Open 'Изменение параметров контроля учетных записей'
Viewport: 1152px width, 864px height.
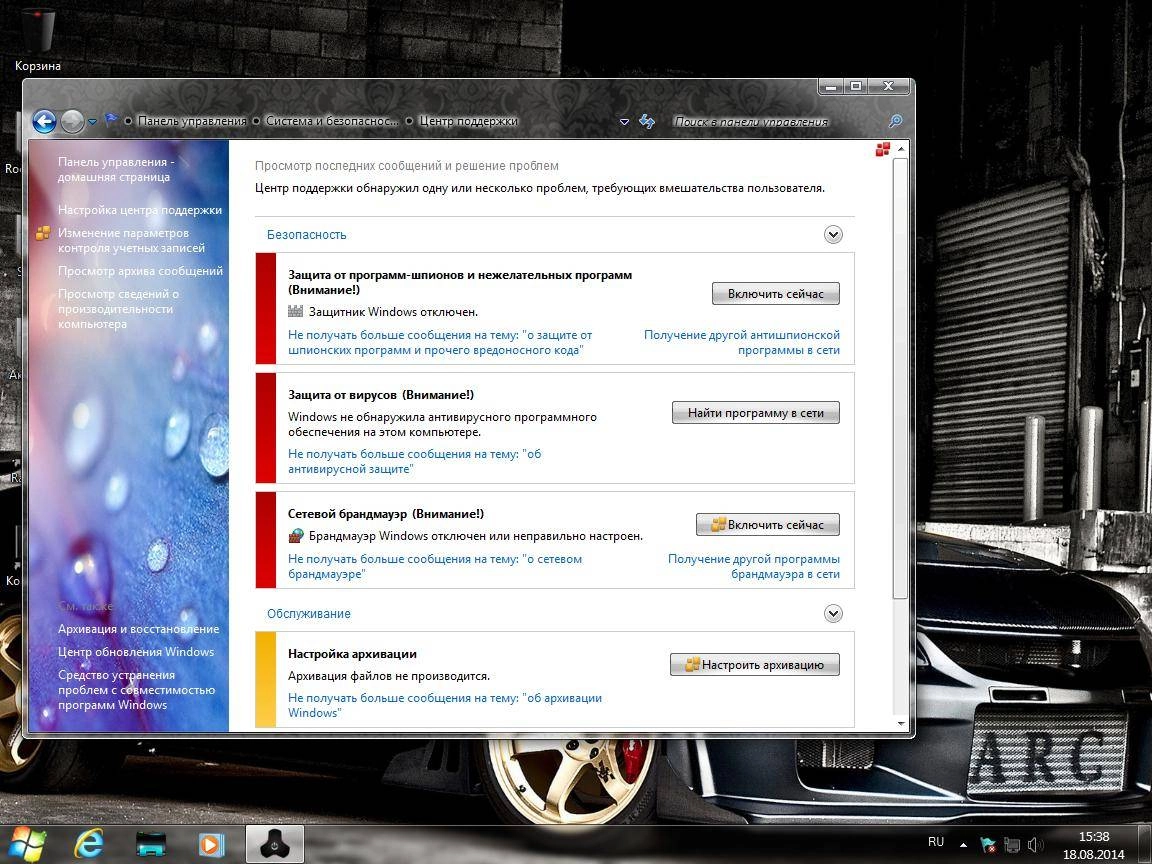pyautogui.click(x=131, y=240)
